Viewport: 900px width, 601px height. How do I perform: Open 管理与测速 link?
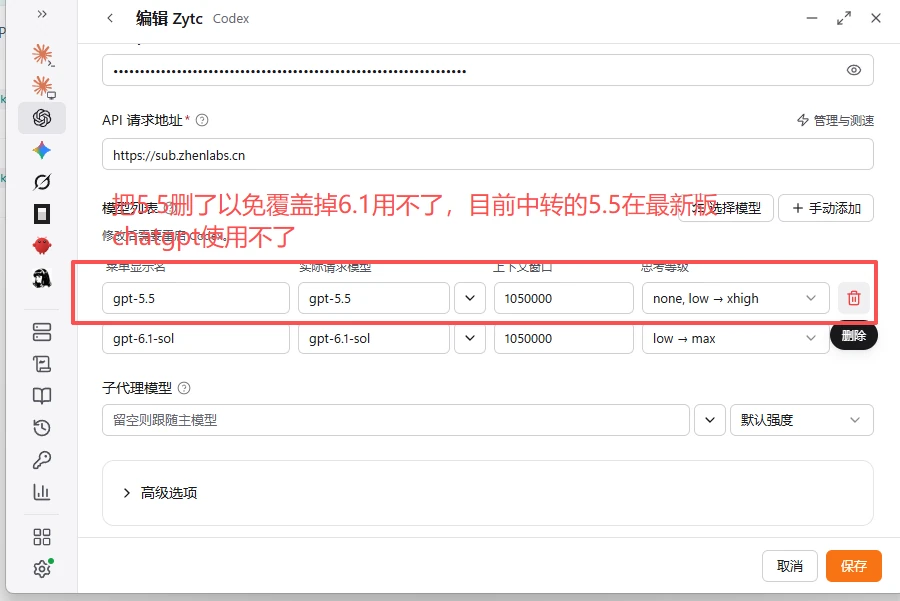[836, 121]
